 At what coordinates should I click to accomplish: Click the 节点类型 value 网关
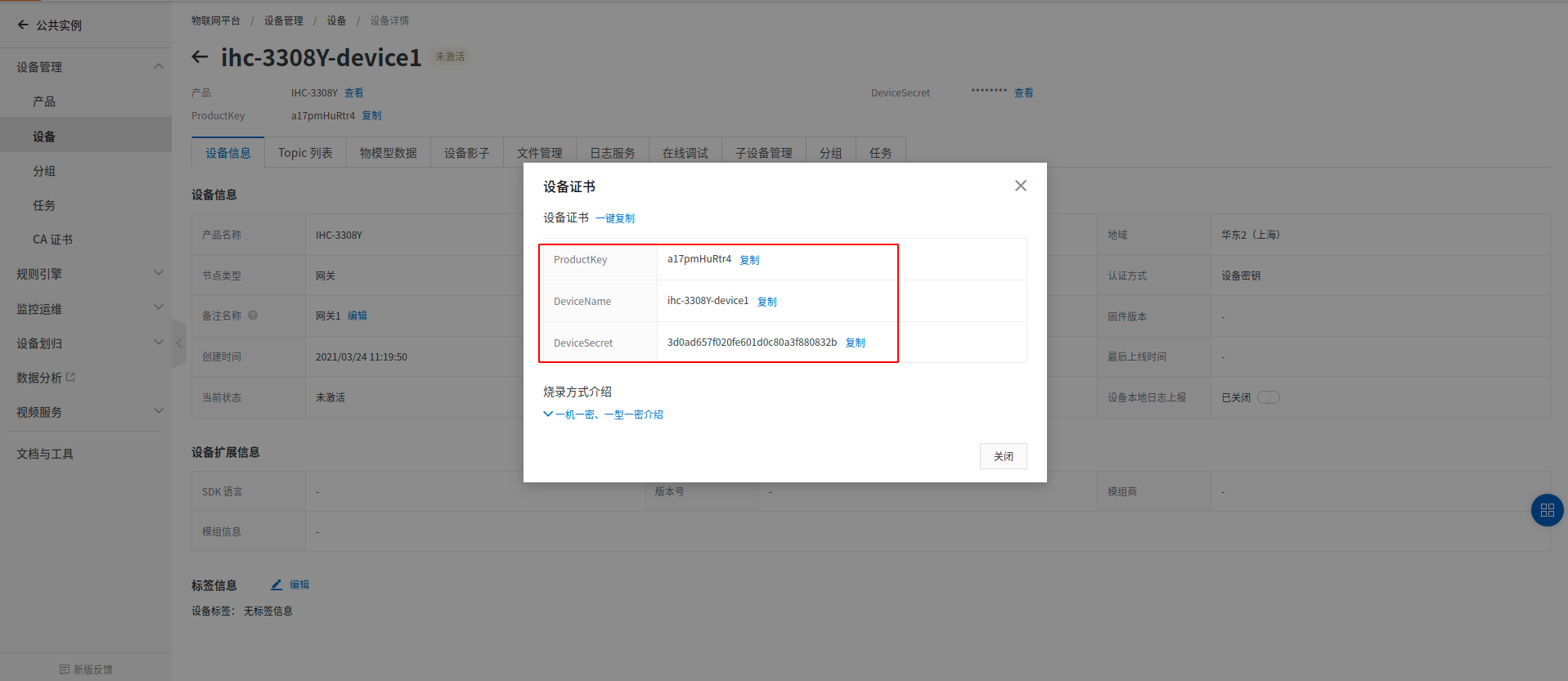pyautogui.click(x=326, y=276)
